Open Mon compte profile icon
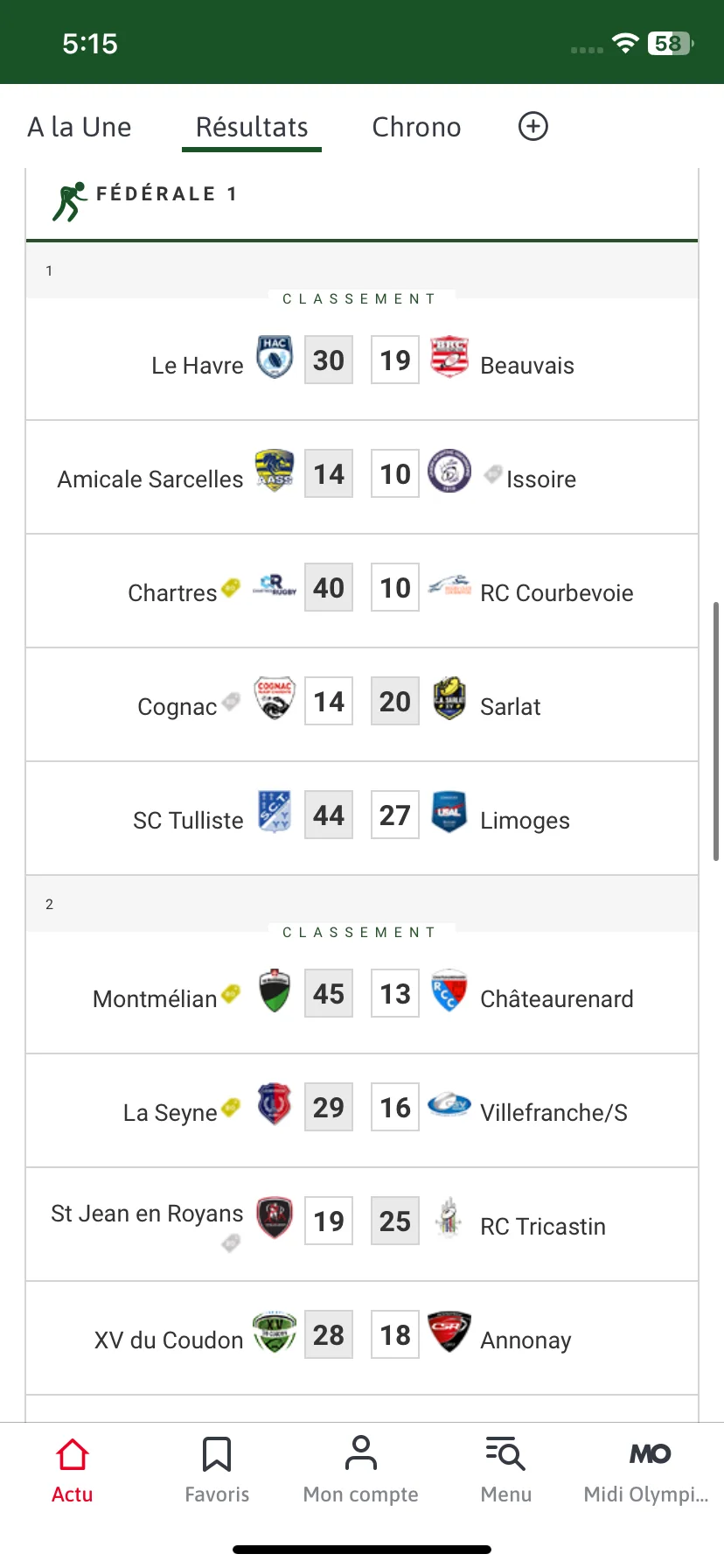724x1568 pixels. (360, 1453)
